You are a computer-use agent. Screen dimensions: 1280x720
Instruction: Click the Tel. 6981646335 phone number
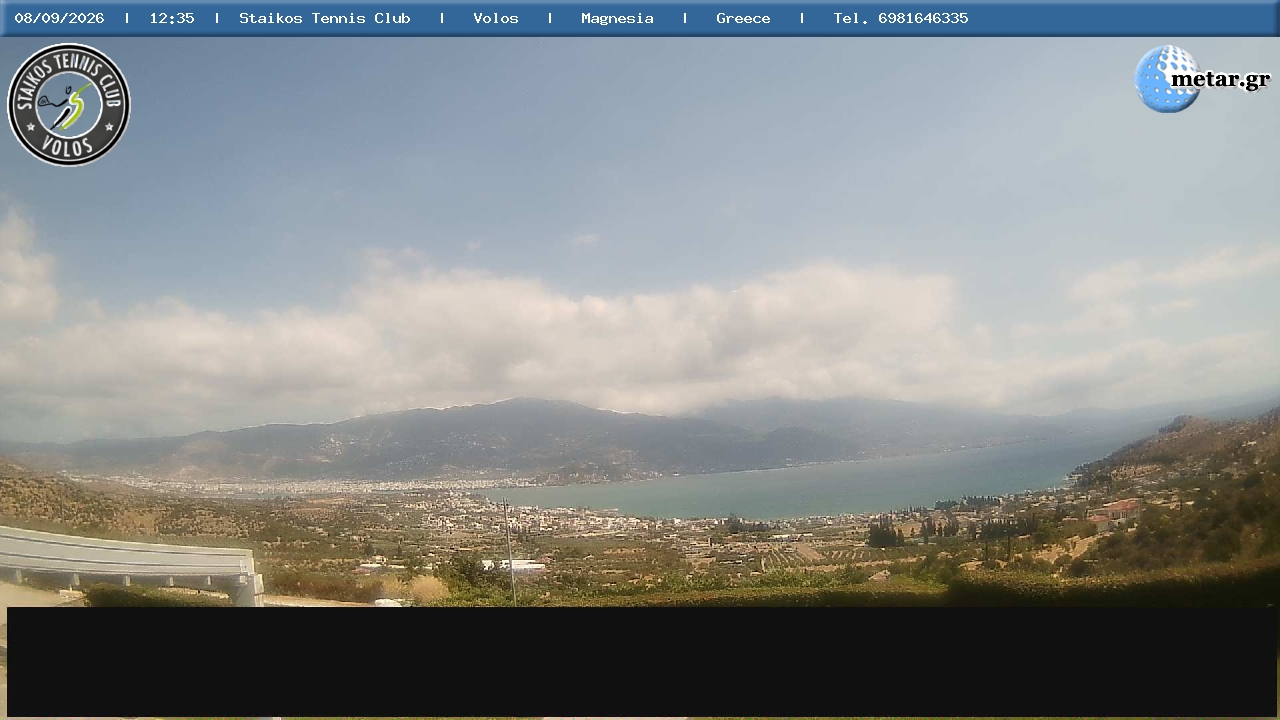click(901, 18)
